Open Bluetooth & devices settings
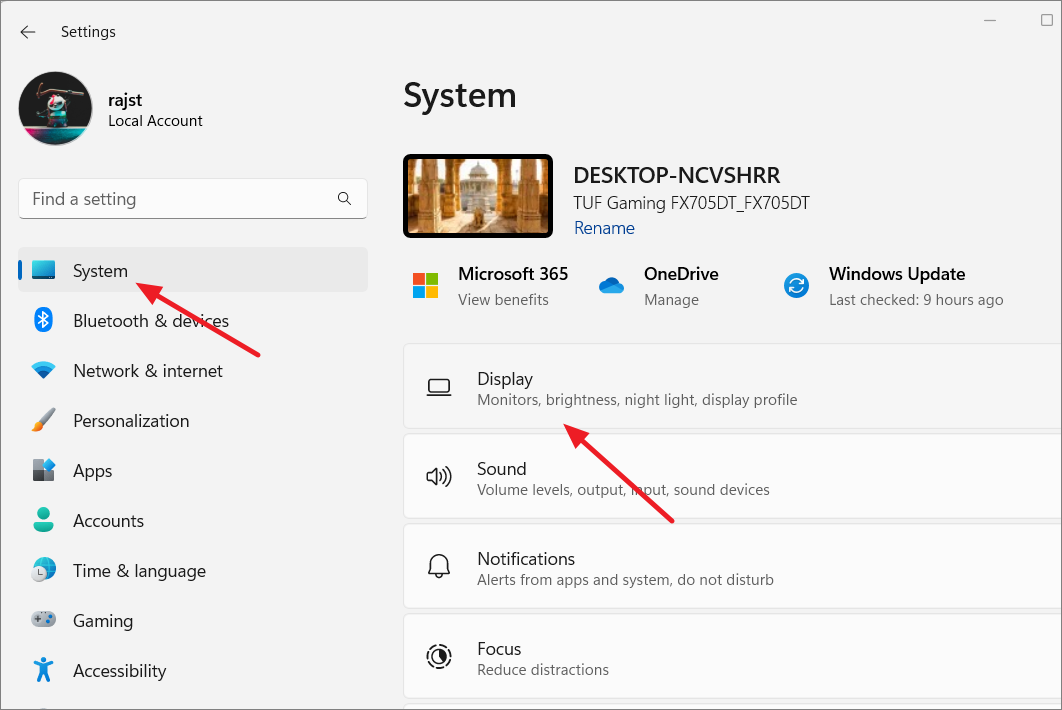The height and width of the screenshot is (710, 1062). (x=193, y=320)
